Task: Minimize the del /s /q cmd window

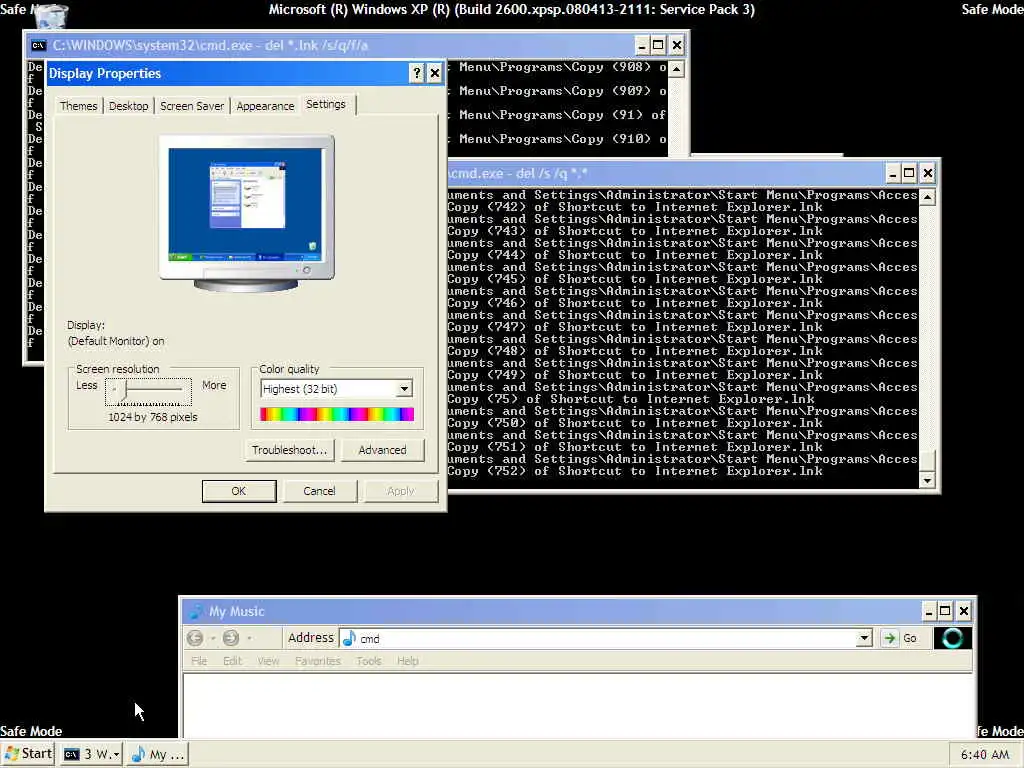Action: (x=892, y=173)
